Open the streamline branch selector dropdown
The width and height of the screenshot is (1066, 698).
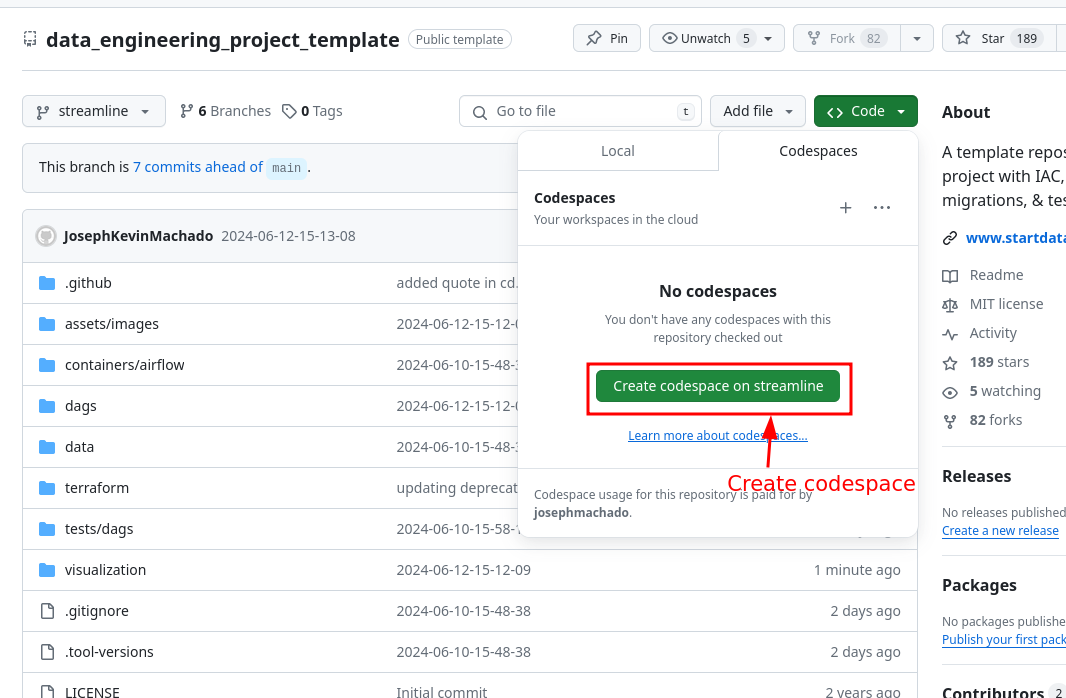coord(93,111)
